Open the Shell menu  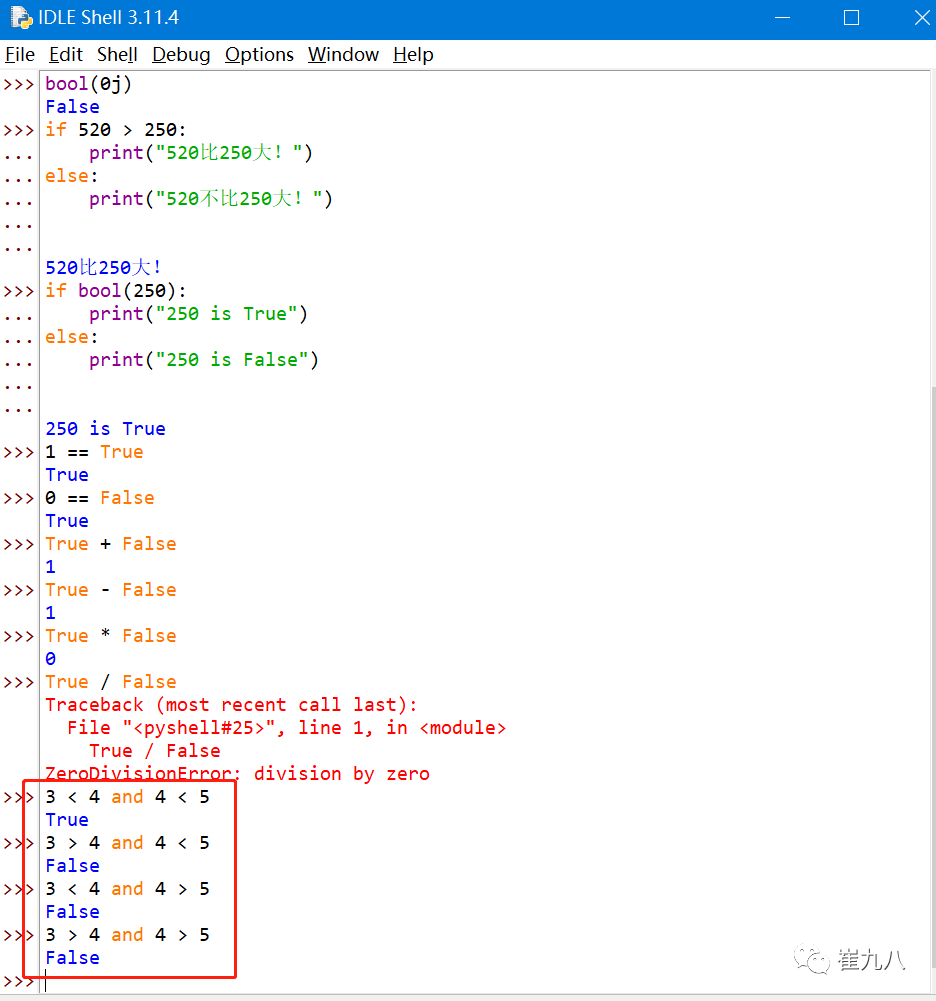tap(117, 55)
